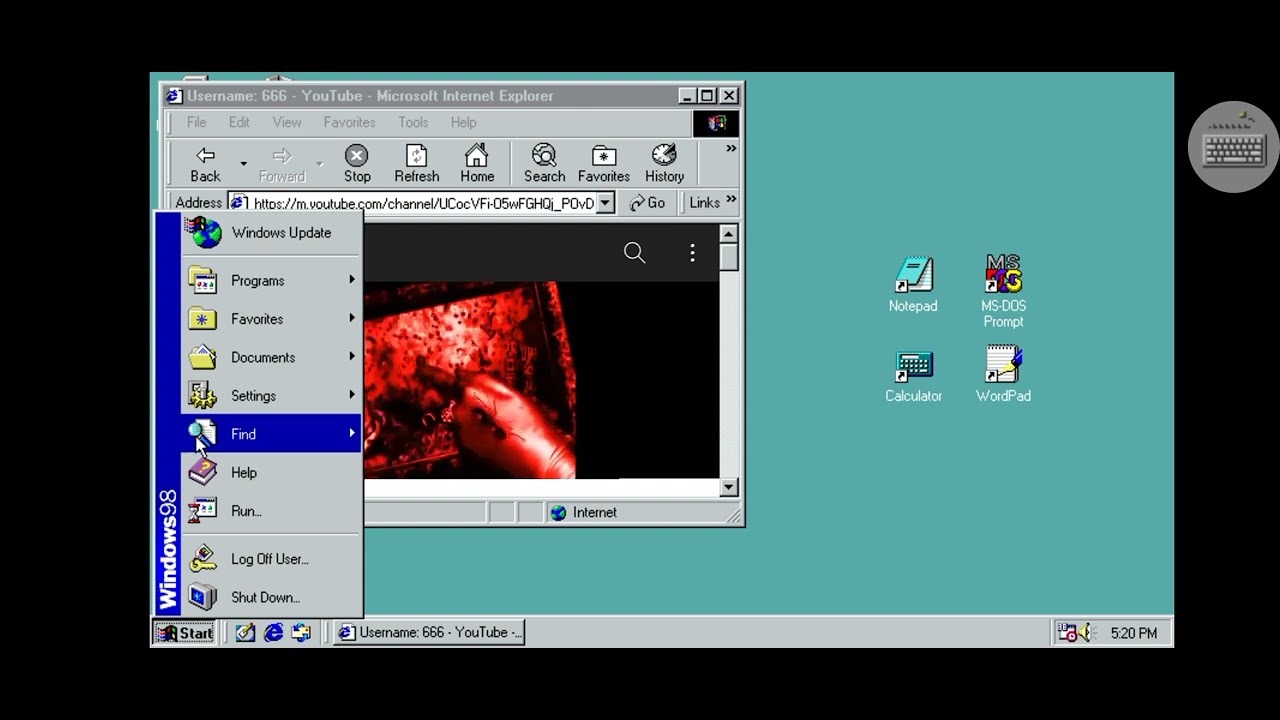
Task: Expand hidden toolbar buttons chevron
Action: pos(731,149)
